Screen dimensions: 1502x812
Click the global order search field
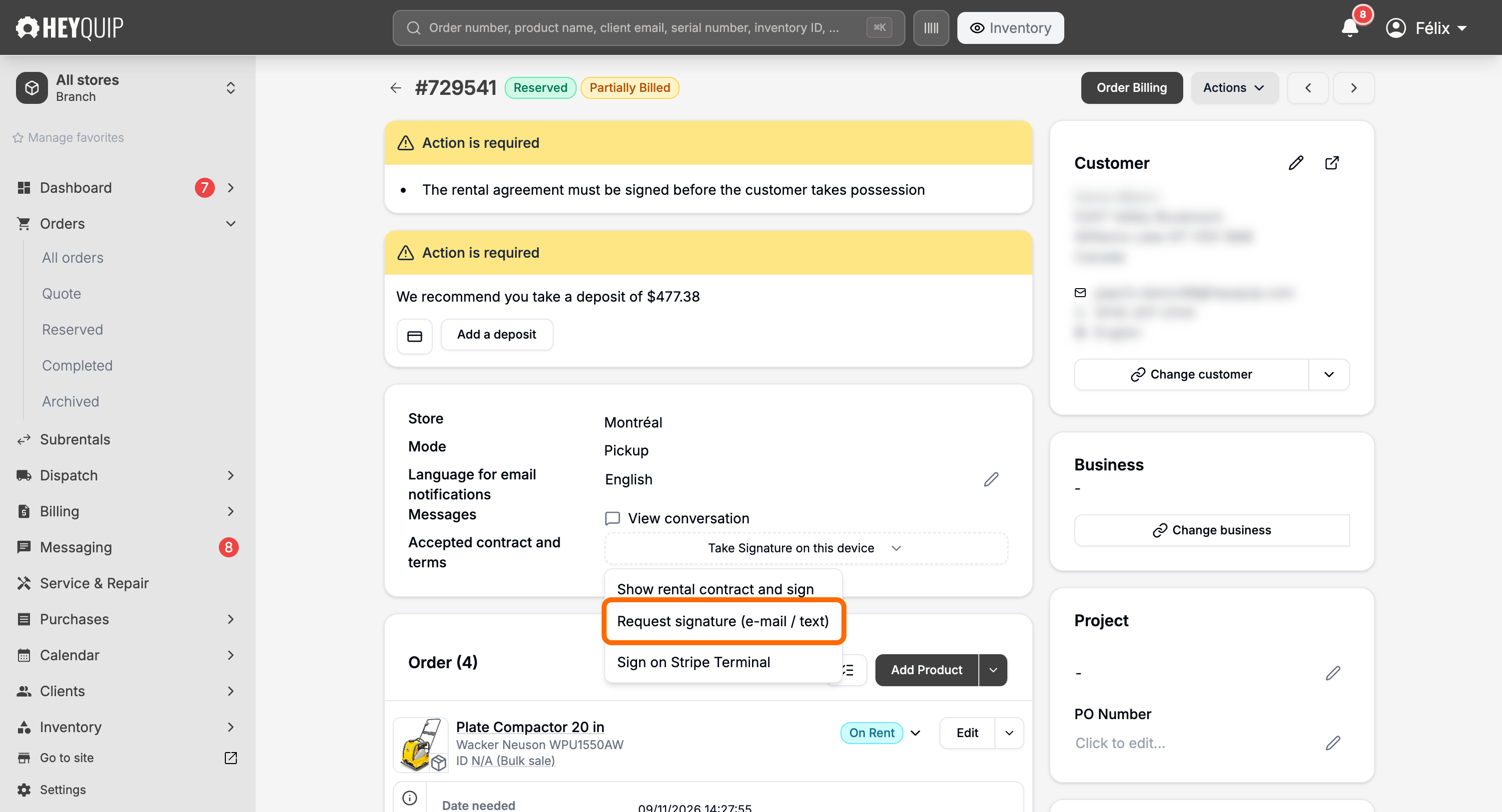click(649, 28)
